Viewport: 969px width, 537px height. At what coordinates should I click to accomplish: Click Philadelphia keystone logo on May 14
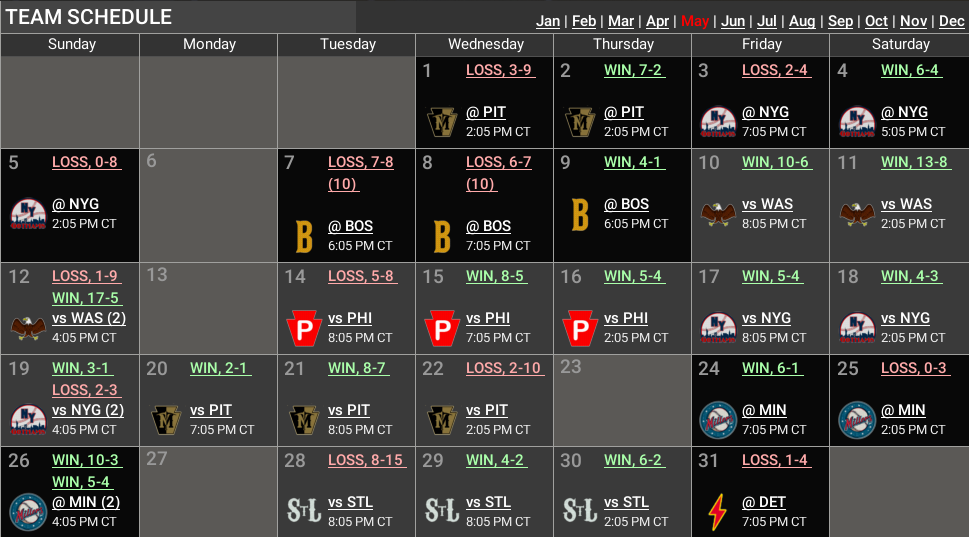[303, 328]
